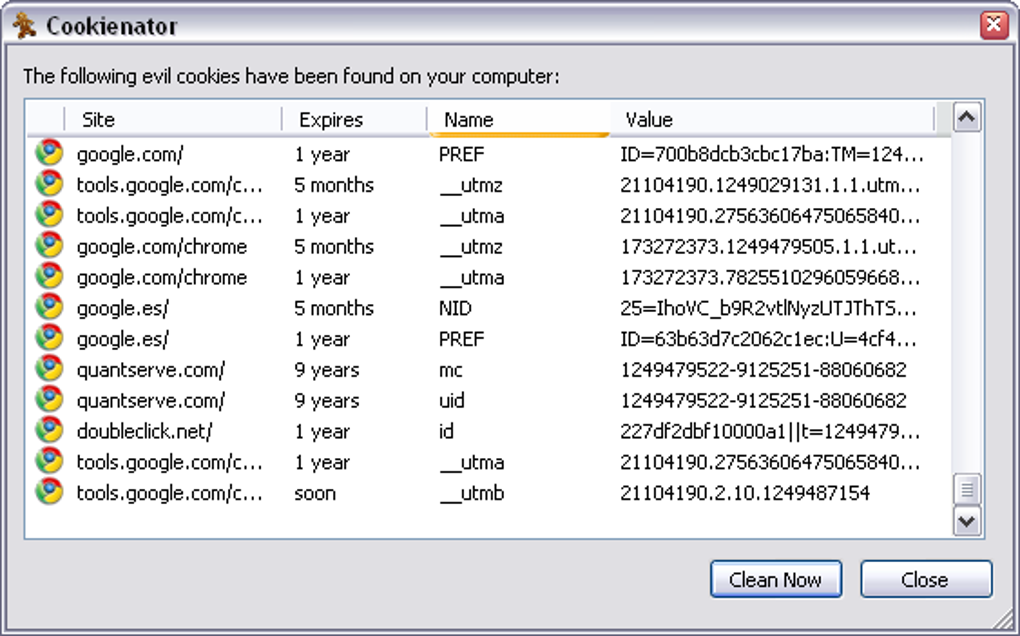Click value ID=63b63d7c2062c1ec:U=4cf4...
Viewport: 1020px width, 636px height.
pos(768,339)
